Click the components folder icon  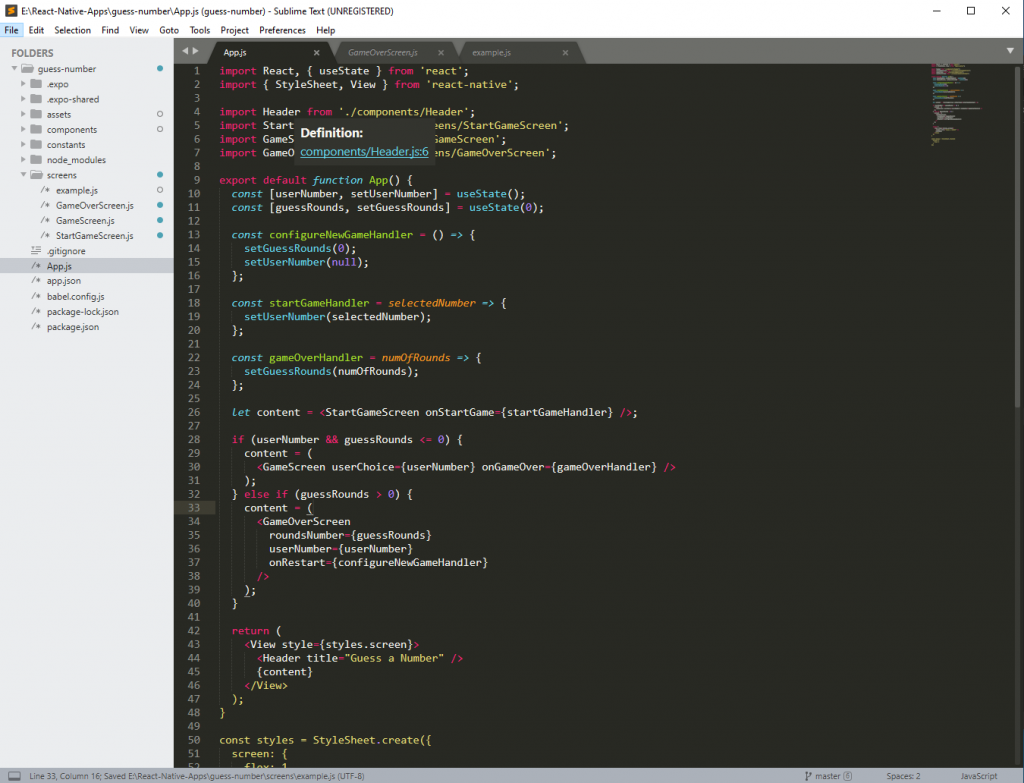click(x=37, y=129)
